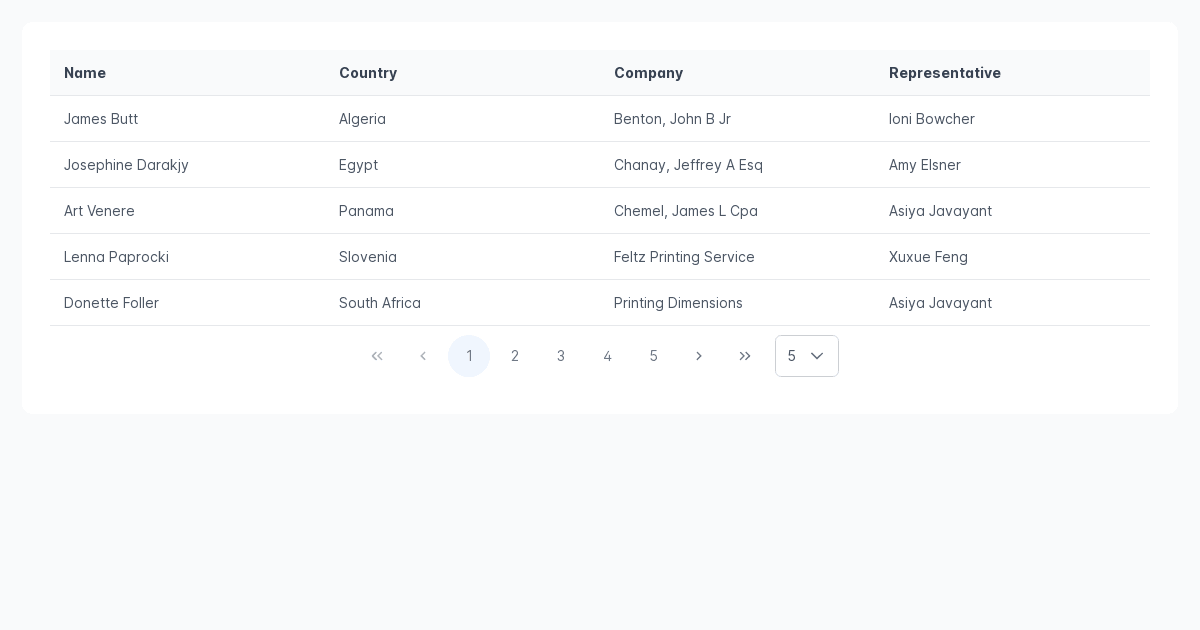1200x630 pixels.
Task: Click the Company column header
Action: tap(648, 73)
